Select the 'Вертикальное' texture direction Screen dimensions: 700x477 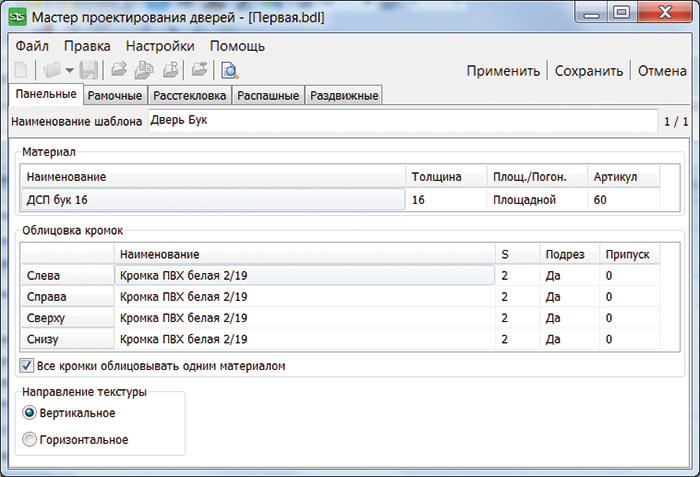(29, 413)
